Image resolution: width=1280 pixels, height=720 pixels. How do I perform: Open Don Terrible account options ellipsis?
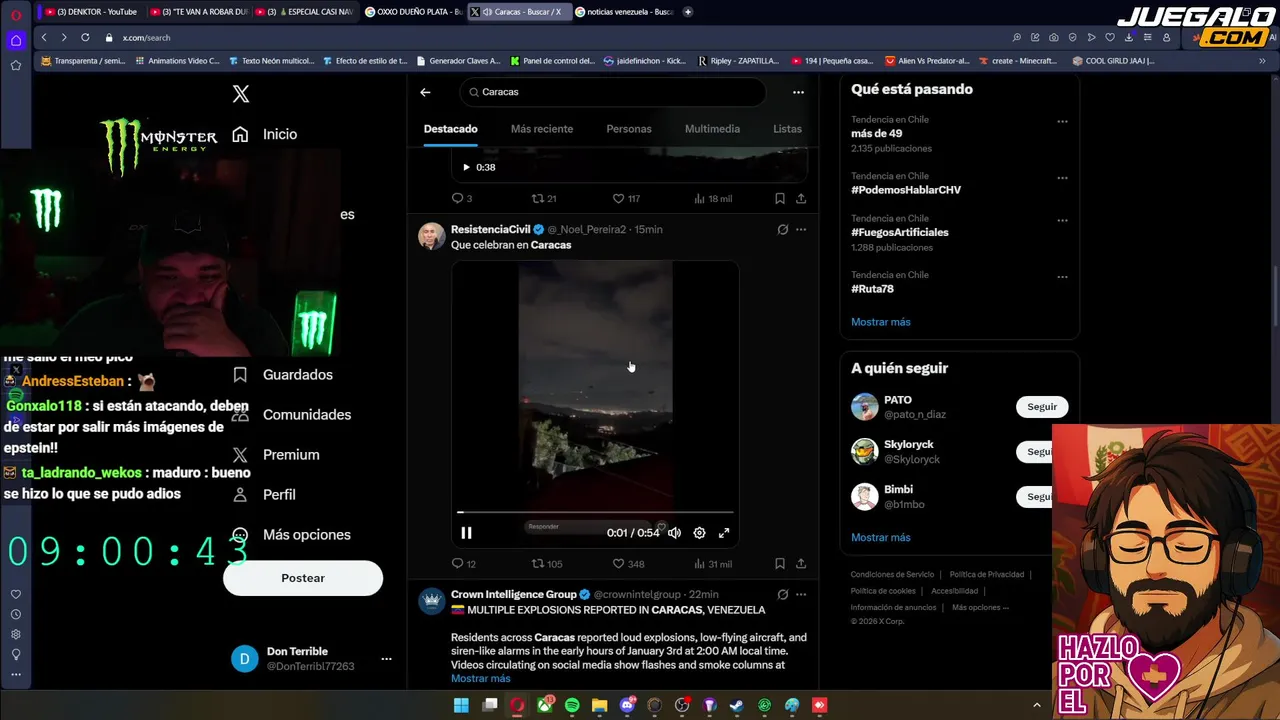coord(386,659)
